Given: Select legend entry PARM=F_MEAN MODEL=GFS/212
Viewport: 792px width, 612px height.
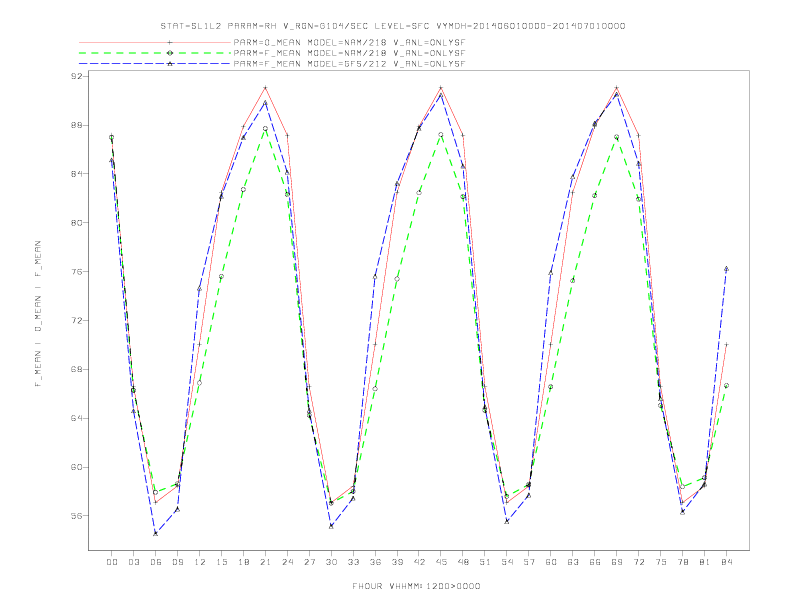Looking at the screenshot, I should [349, 64].
